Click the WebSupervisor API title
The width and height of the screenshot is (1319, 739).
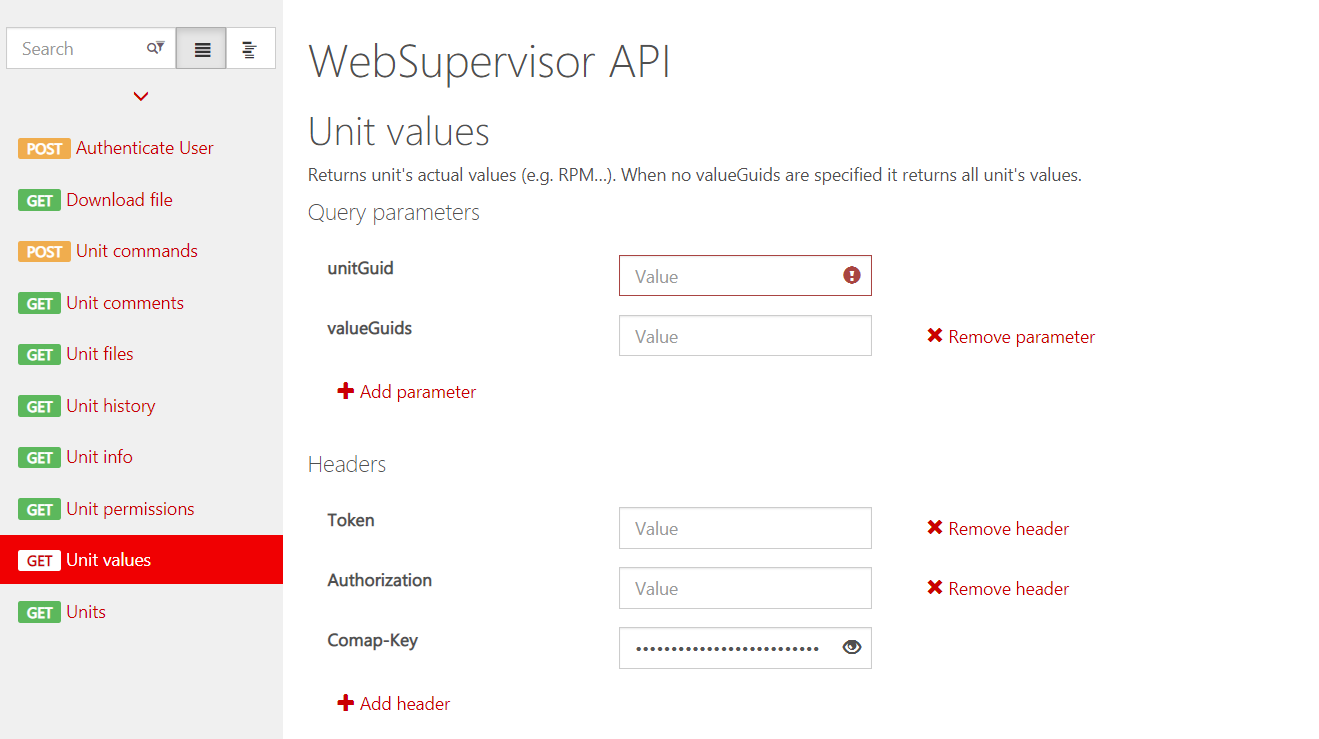tap(490, 62)
